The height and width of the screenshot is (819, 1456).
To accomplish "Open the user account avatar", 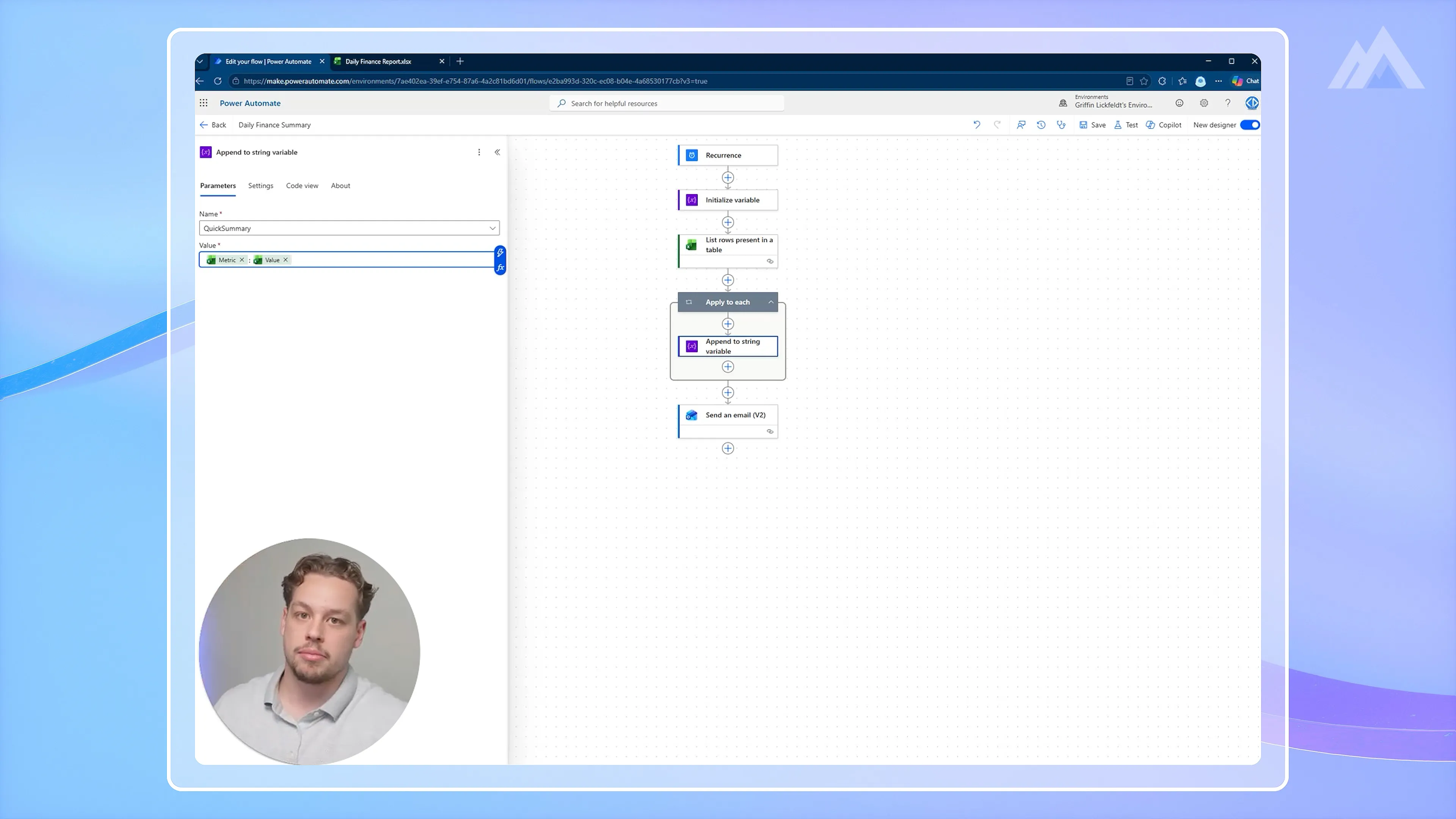I will click(1251, 103).
